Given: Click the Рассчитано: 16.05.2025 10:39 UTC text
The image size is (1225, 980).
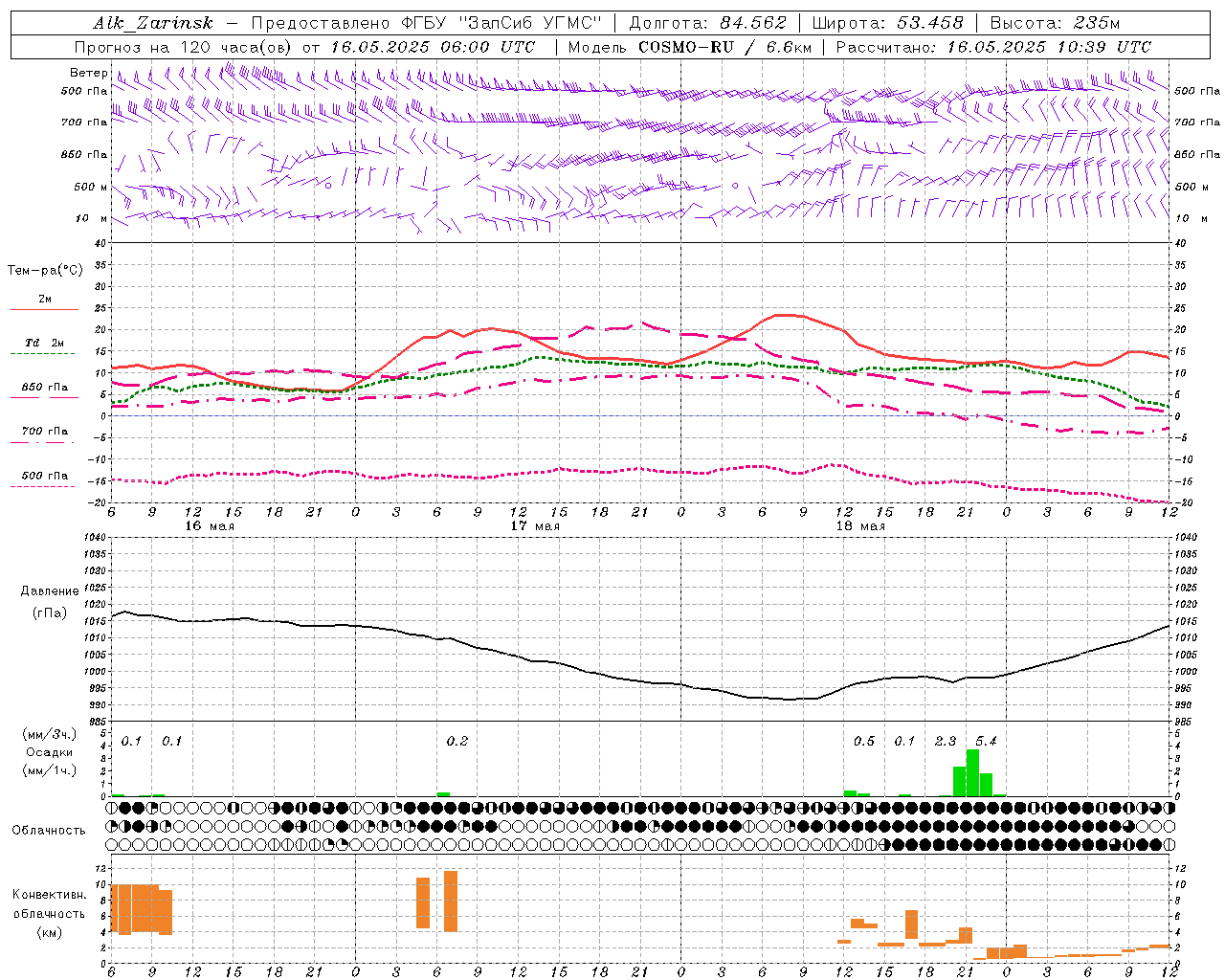Looking at the screenshot, I should coord(993,47).
